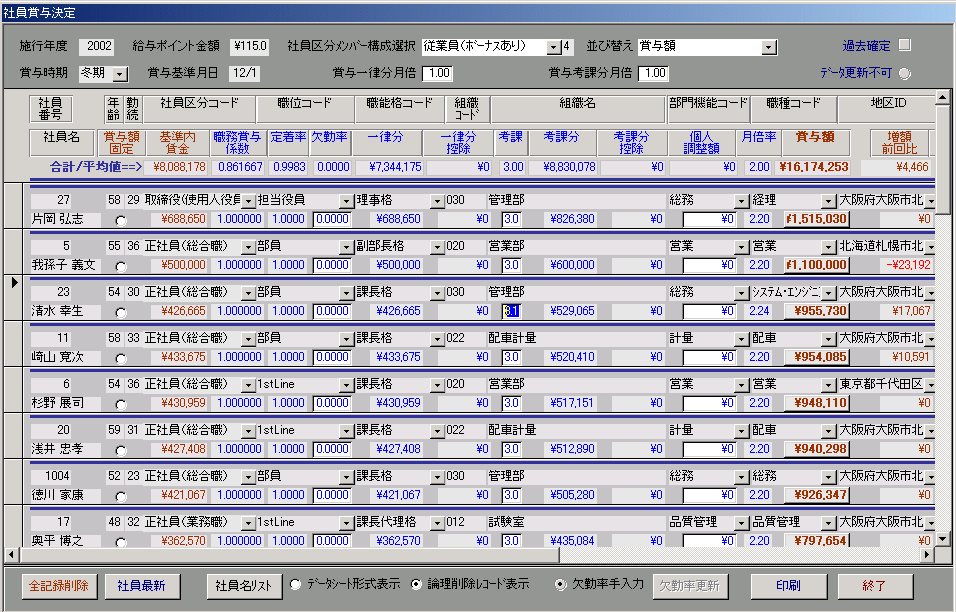Image resolution: width=956 pixels, height=612 pixels.
Task: Open the 賞与時期 冬期 dropdown
Action: tap(120, 74)
